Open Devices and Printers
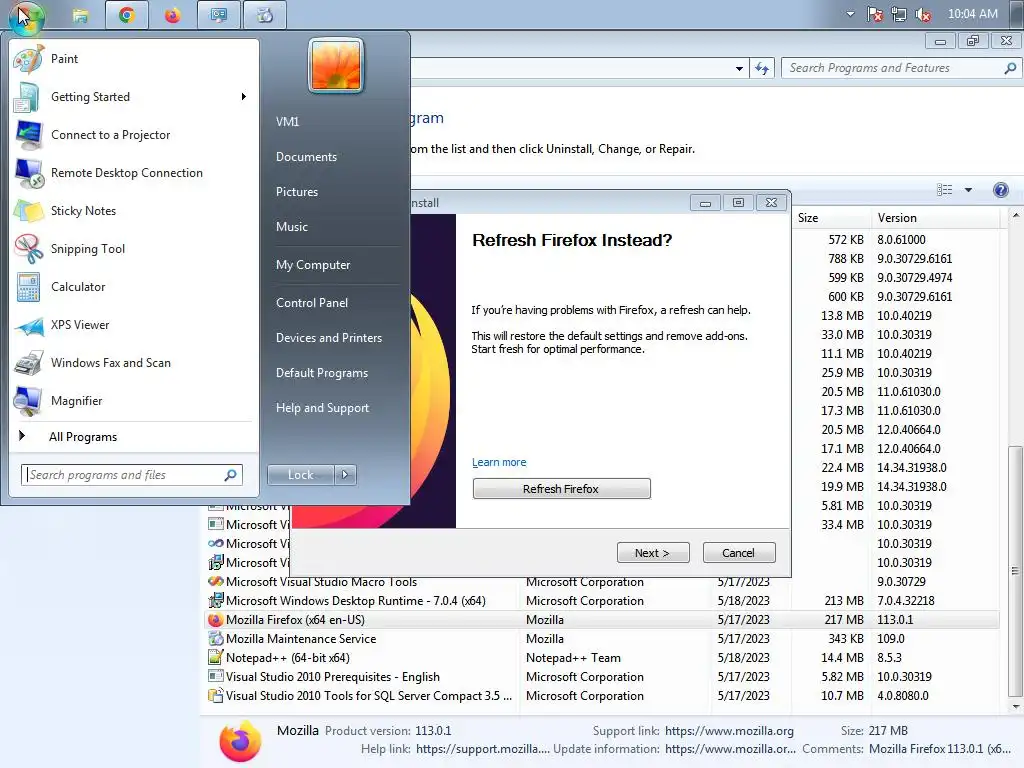The image size is (1024, 768). click(328, 338)
